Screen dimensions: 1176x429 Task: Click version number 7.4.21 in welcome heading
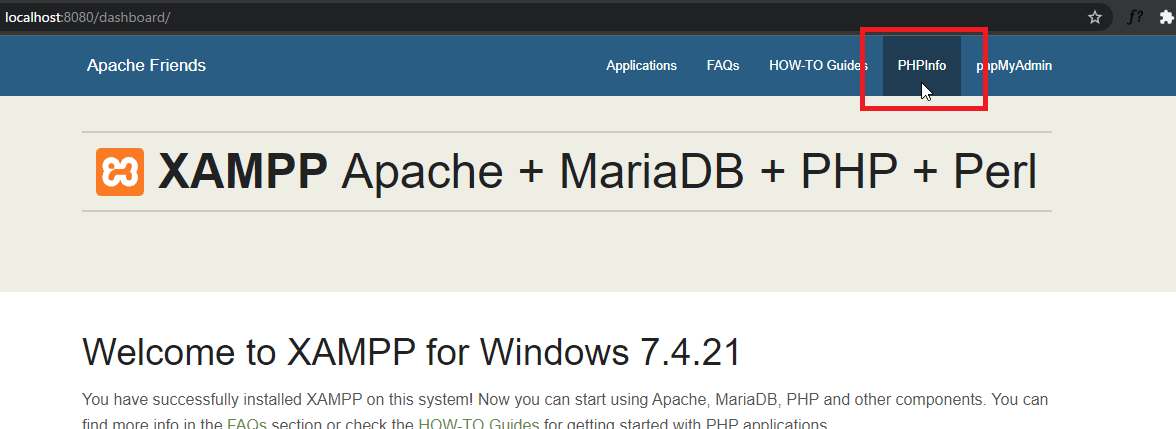click(690, 353)
